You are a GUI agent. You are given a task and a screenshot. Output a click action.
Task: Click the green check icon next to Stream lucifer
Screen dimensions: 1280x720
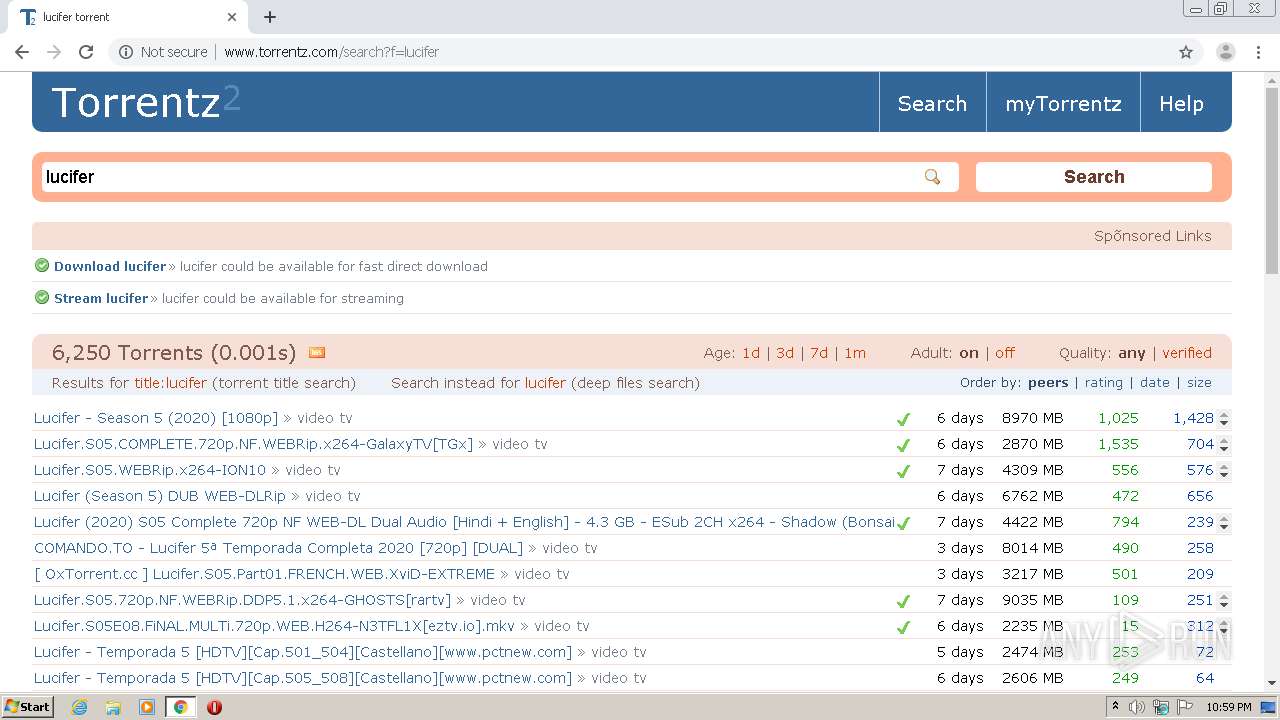[42, 297]
